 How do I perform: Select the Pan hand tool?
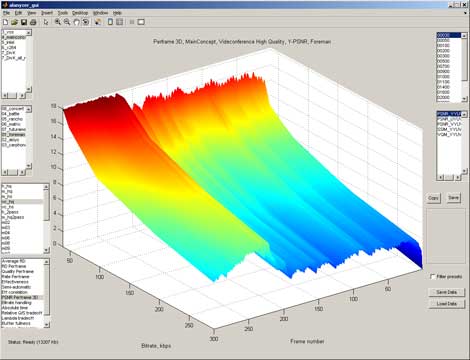pos(76,22)
